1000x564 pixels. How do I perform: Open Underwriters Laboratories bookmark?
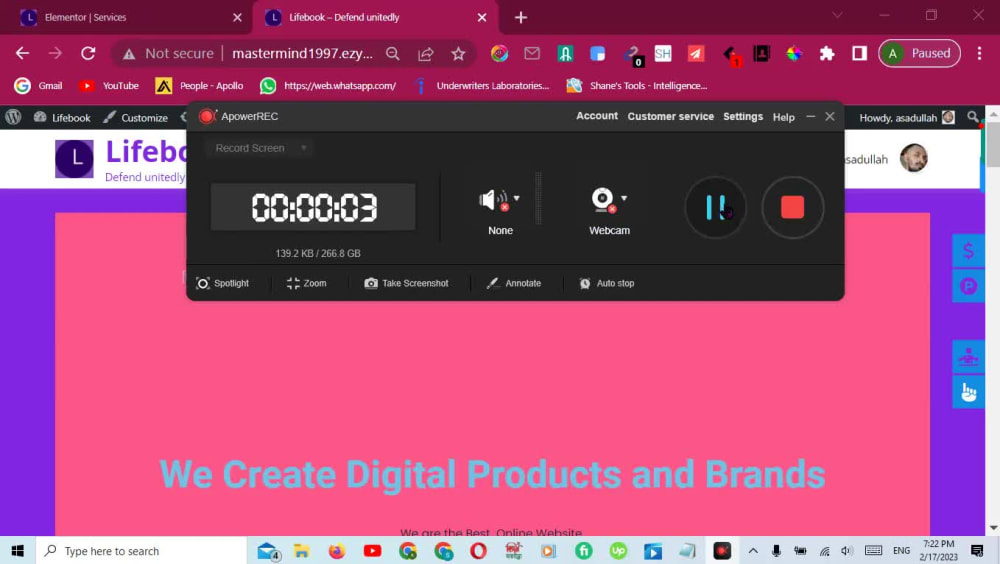[x=482, y=85]
